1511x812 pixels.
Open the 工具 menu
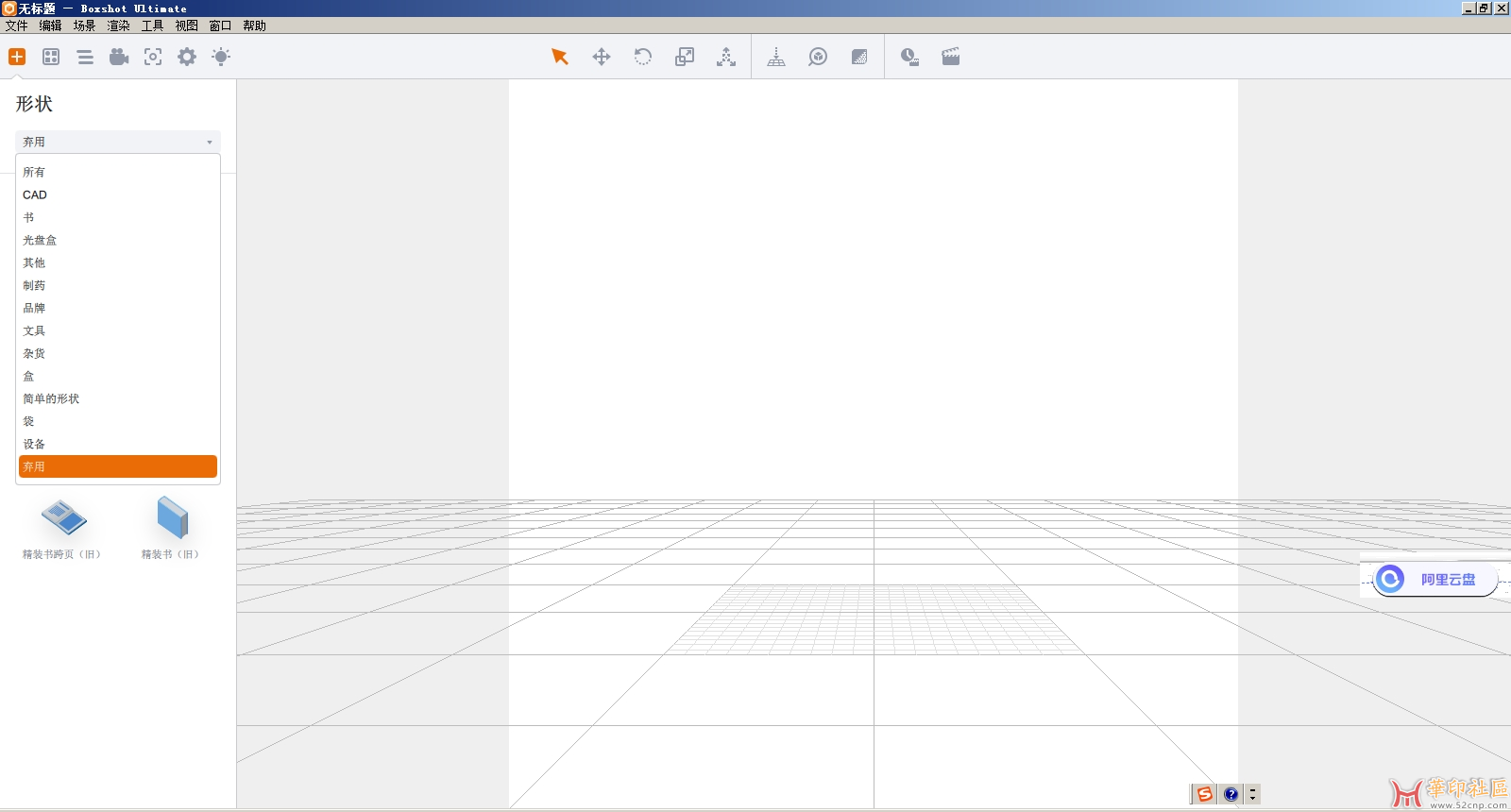pos(153,25)
